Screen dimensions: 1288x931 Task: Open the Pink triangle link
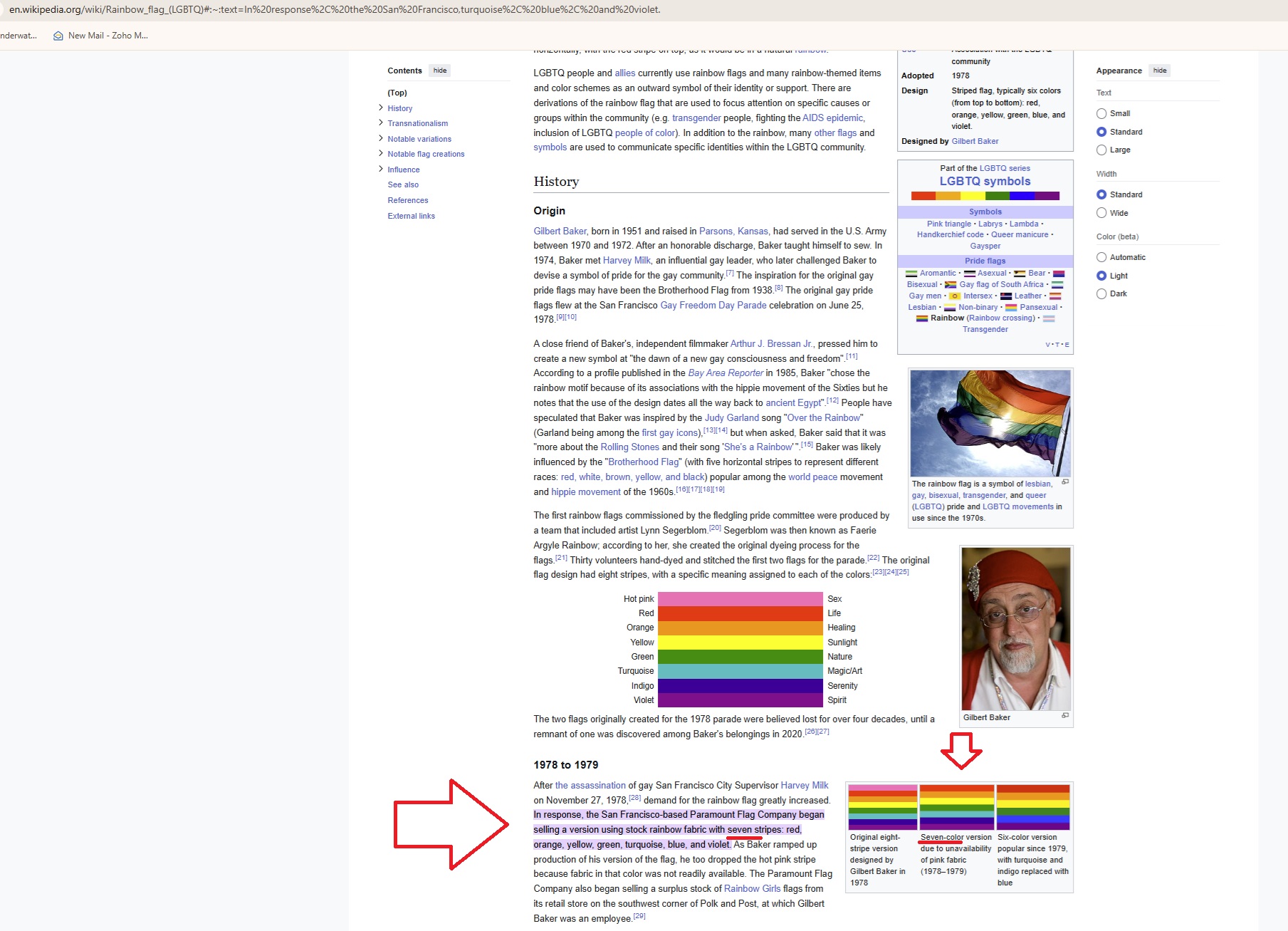click(x=948, y=224)
